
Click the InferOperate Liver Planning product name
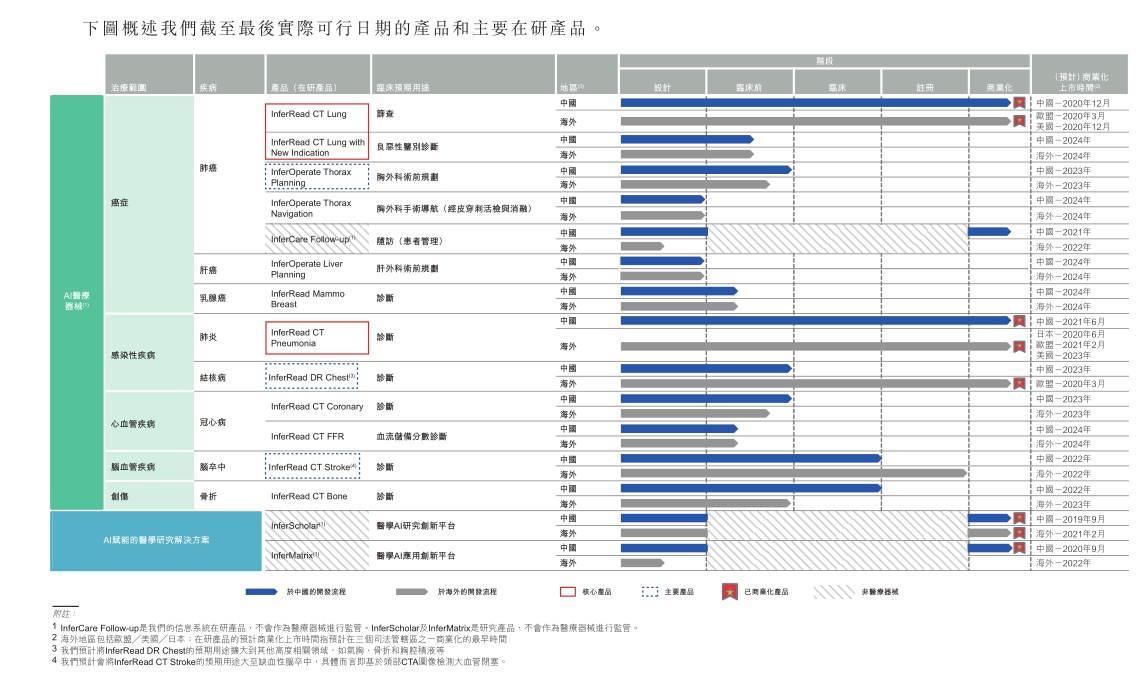pyautogui.click(x=307, y=269)
